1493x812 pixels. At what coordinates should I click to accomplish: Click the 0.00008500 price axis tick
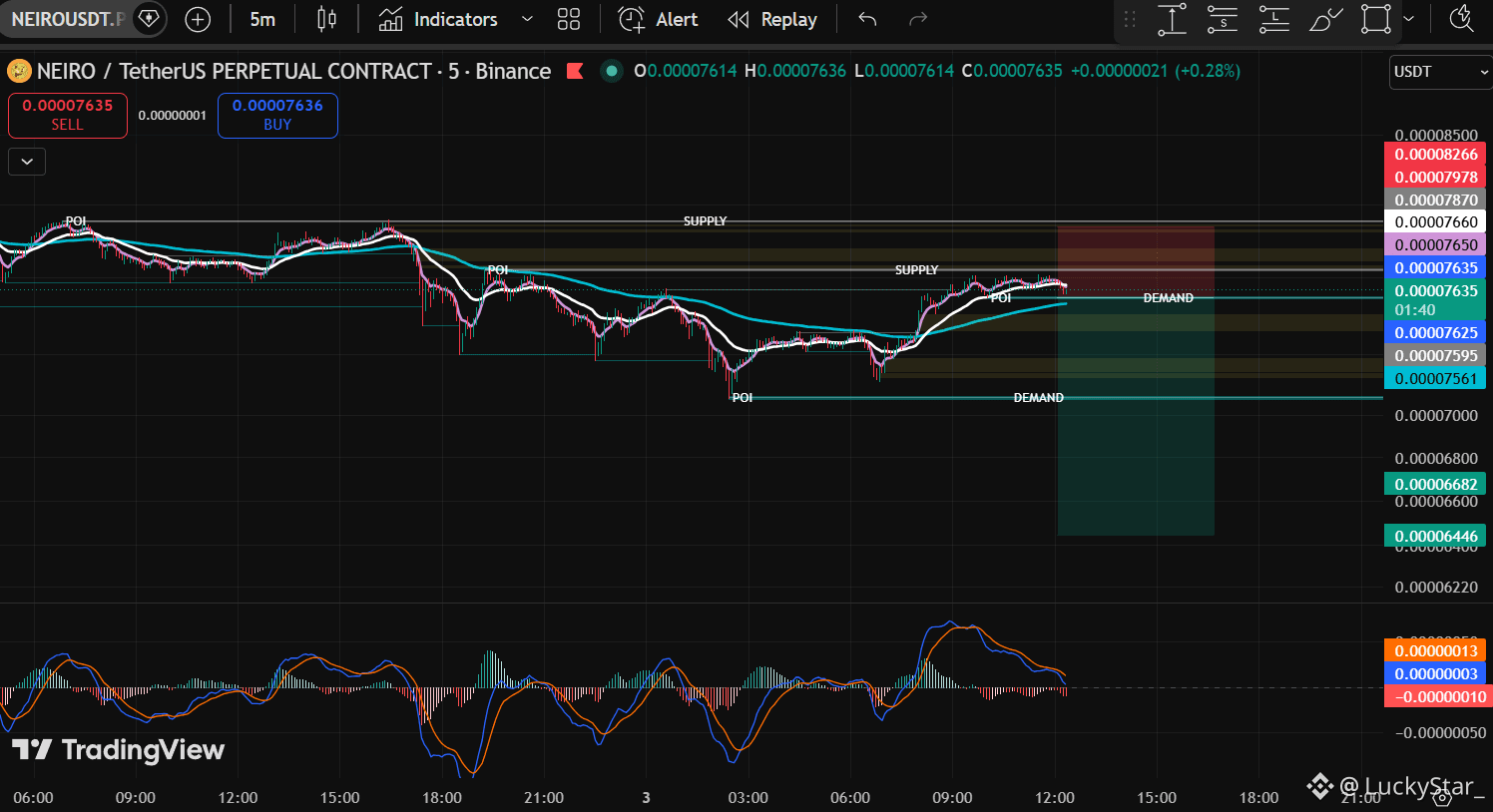[x=1436, y=136]
